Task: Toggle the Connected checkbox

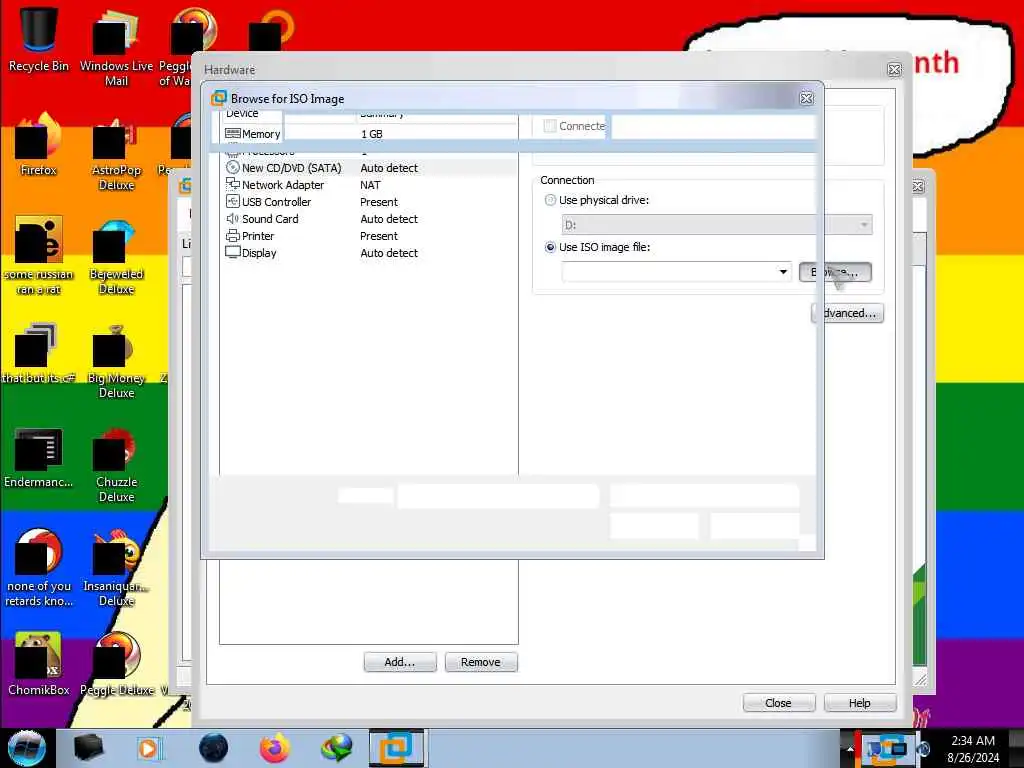Action: 550,126
